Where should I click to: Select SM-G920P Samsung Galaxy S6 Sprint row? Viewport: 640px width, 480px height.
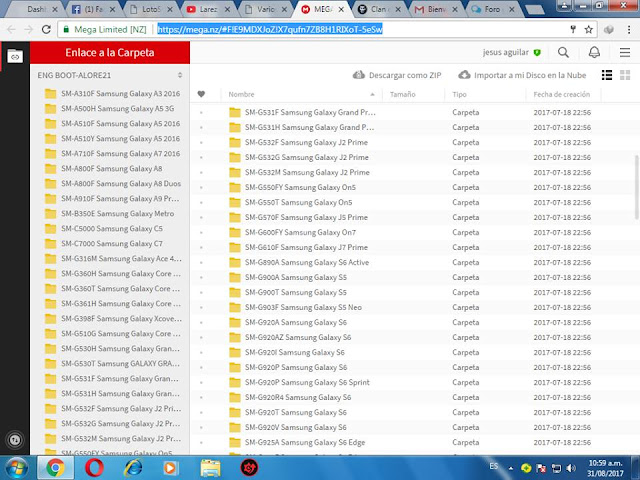coord(412,382)
